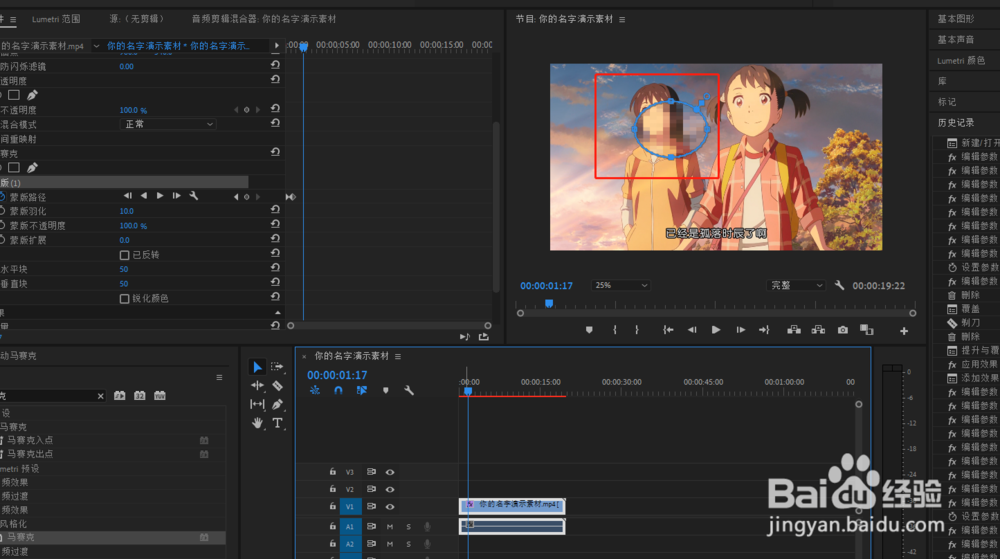The image size is (1000, 559).
Task: Step back one frame in program monitor
Action: click(x=692, y=330)
